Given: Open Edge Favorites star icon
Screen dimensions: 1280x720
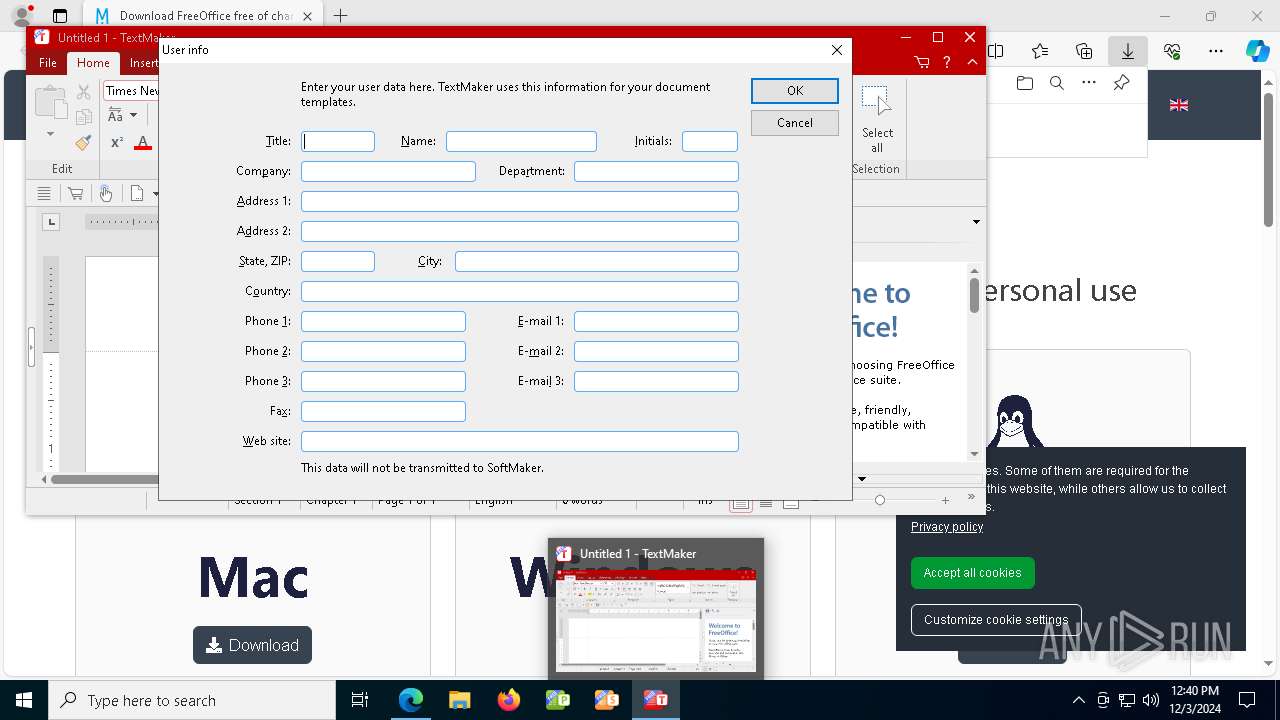Looking at the screenshot, I should click(x=1040, y=51).
